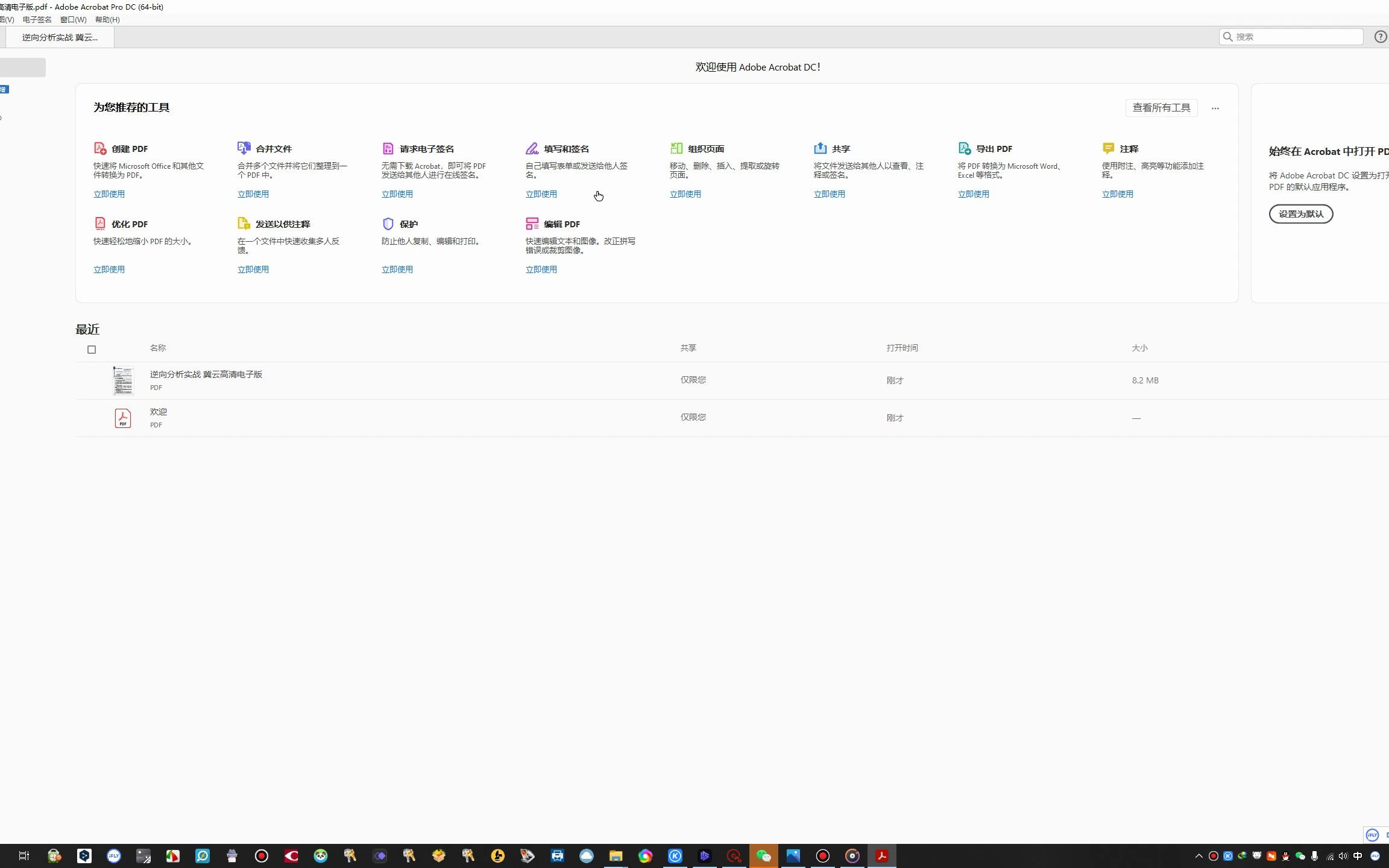This screenshot has height=868, width=1389.
Task: Click the printer icon on the taskbar
Action: (557, 856)
